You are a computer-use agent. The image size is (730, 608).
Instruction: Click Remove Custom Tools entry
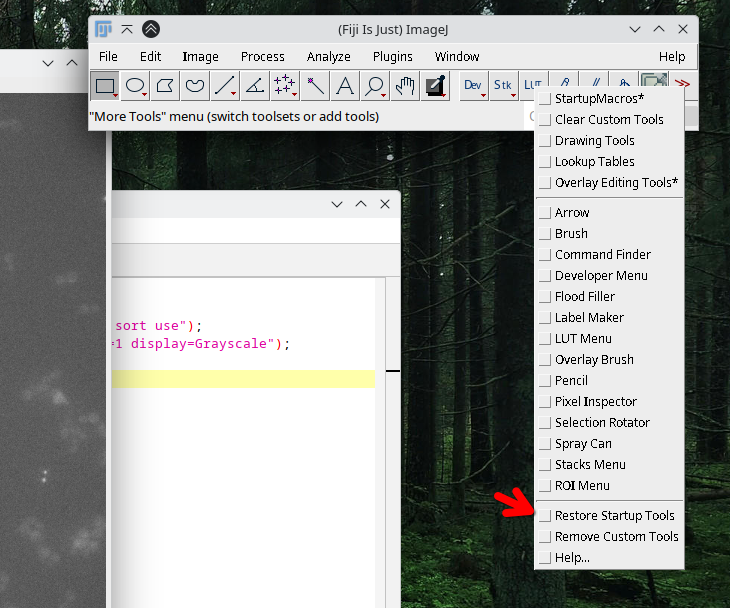(616, 537)
